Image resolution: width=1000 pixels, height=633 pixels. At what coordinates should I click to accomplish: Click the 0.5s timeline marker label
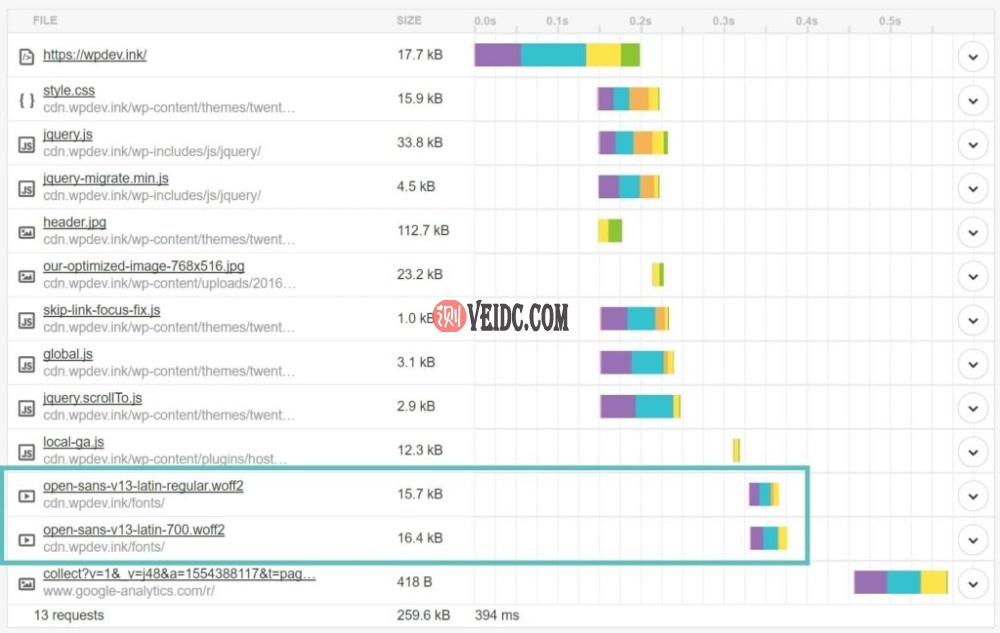pos(890,21)
